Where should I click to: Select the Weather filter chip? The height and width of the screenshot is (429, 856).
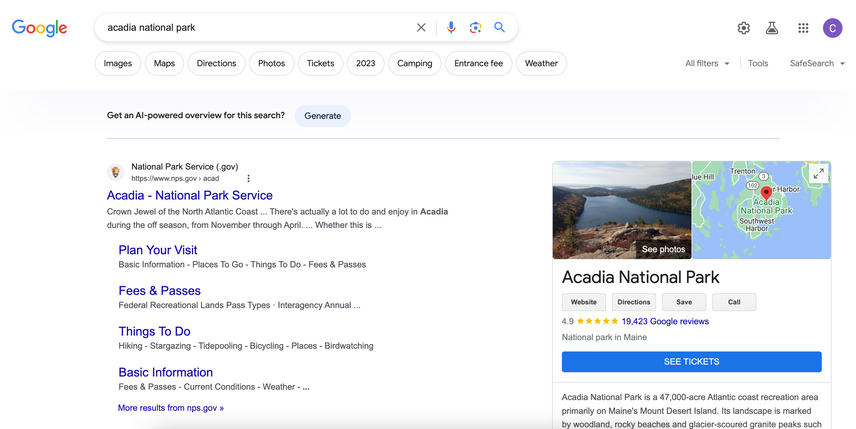pyautogui.click(x=541, y=63)
